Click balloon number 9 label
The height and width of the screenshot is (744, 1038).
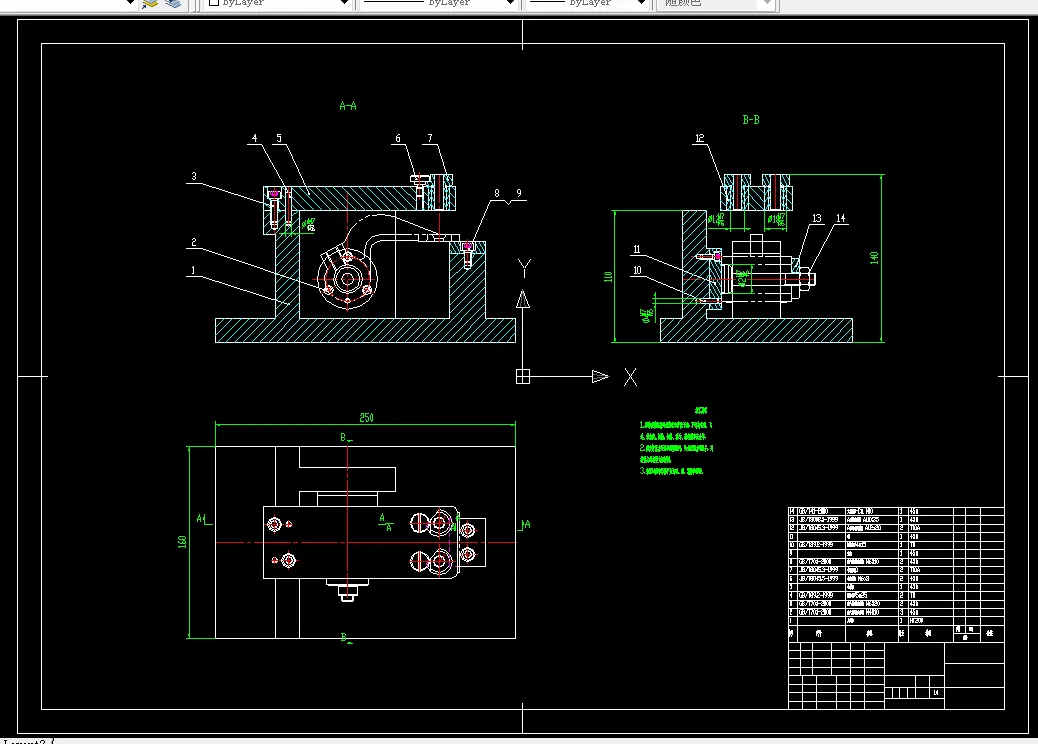click(x=519, y=193)
